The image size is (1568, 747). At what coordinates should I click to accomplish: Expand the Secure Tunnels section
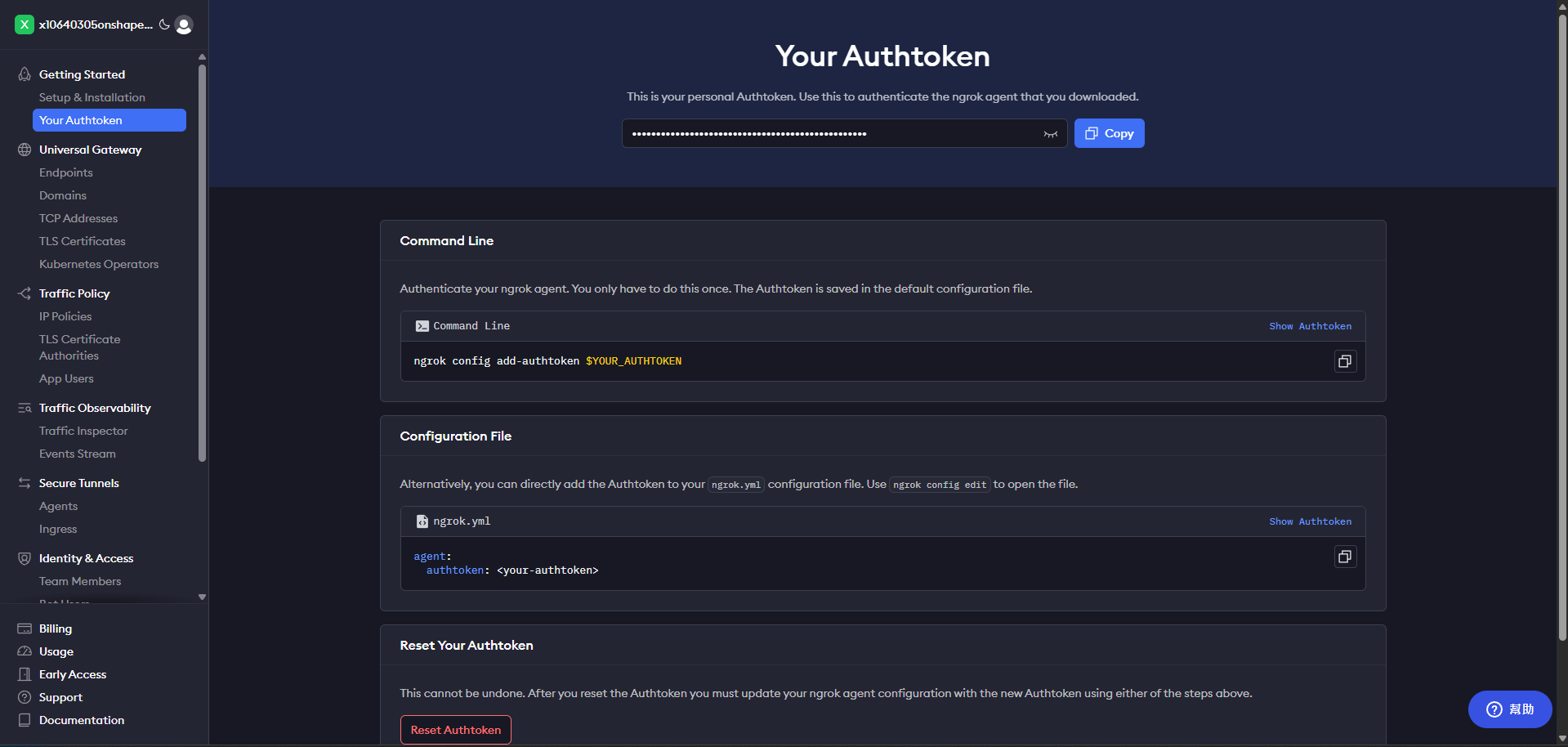coord(79,483)
